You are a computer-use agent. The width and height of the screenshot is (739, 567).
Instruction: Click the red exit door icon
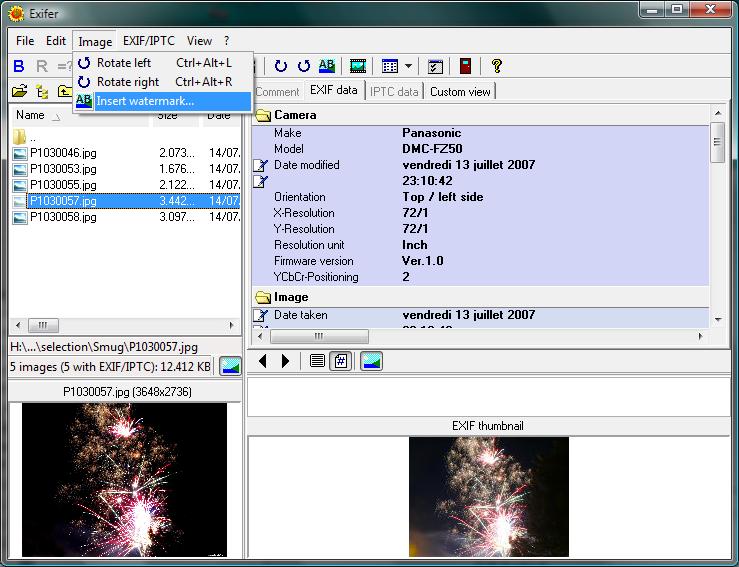point(465,66)
